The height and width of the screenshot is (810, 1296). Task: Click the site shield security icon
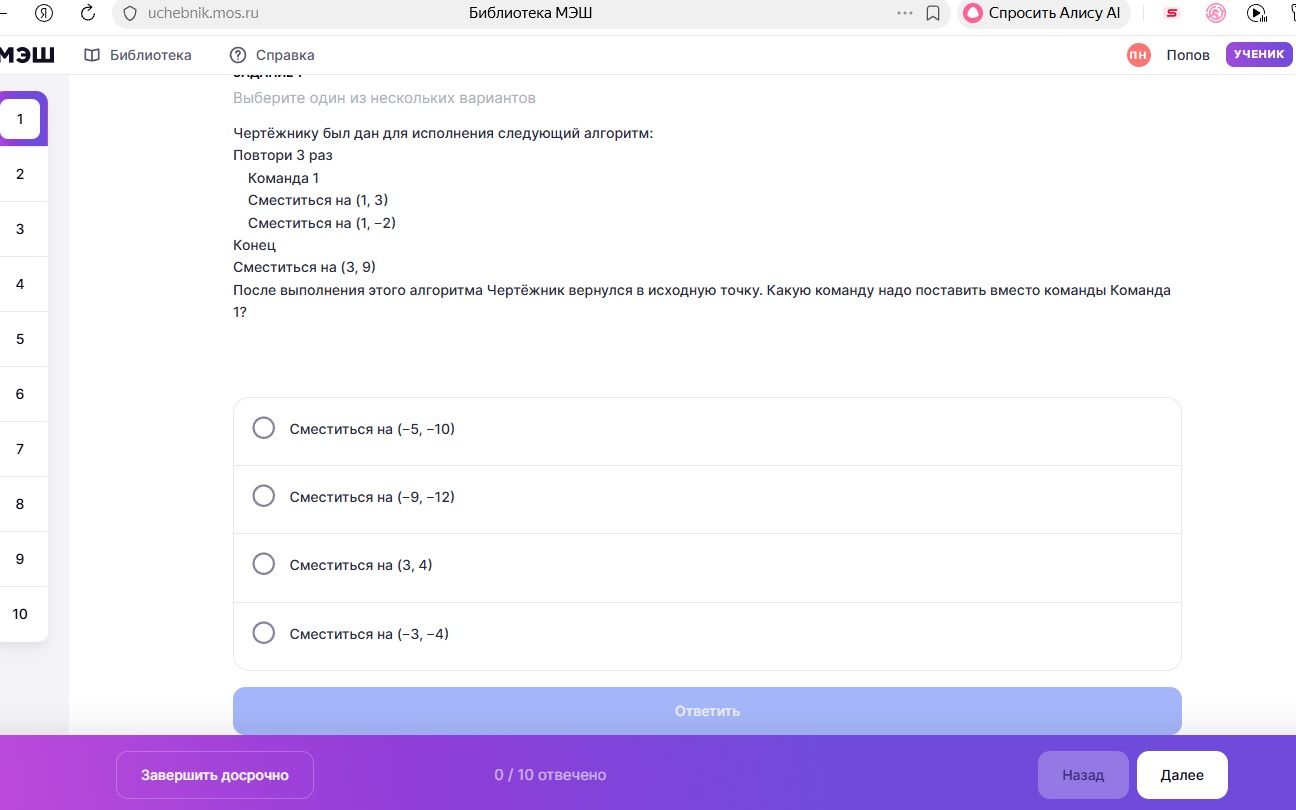tap(129, 13)
